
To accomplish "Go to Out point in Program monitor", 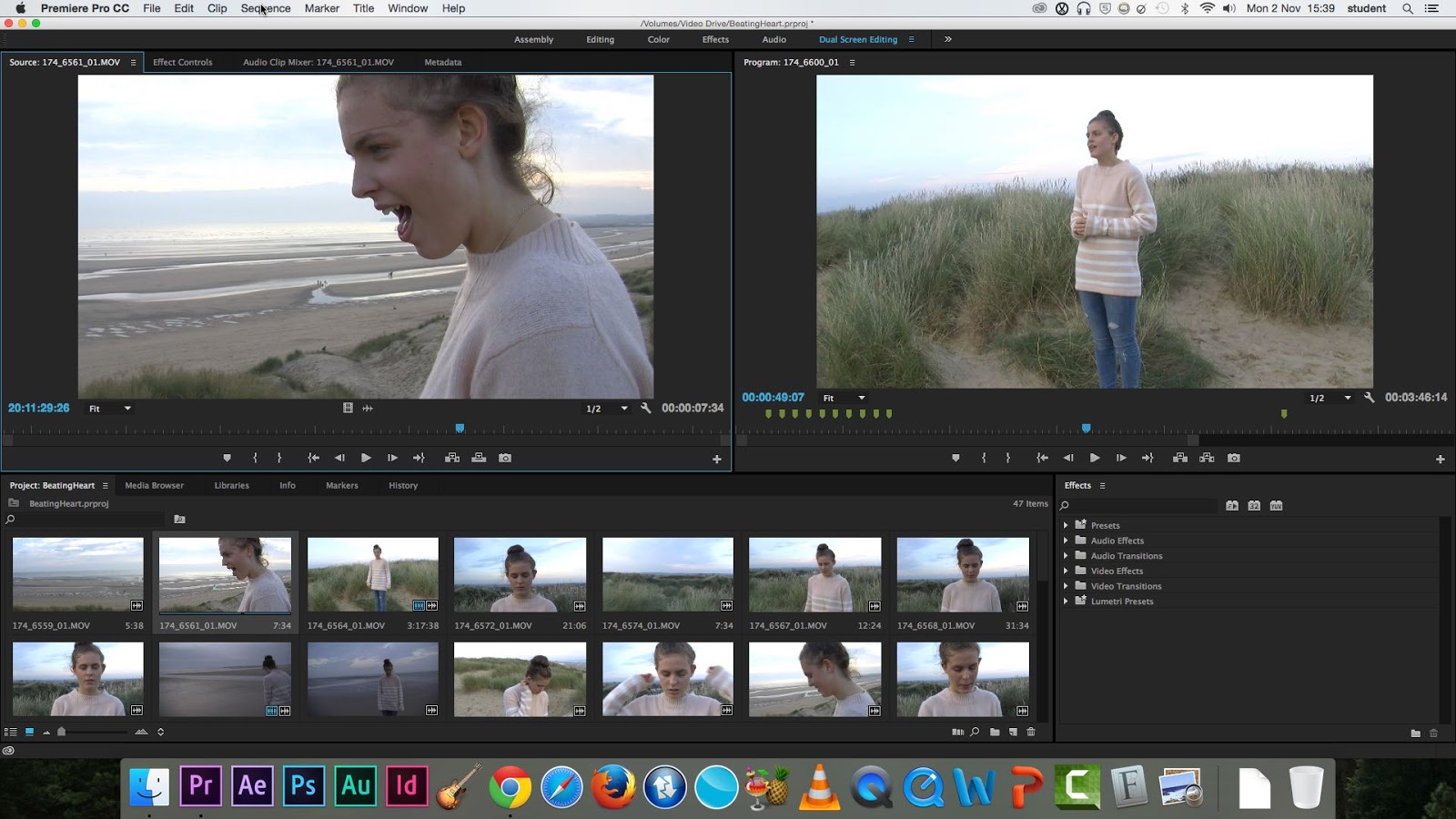I will 1148,458.
